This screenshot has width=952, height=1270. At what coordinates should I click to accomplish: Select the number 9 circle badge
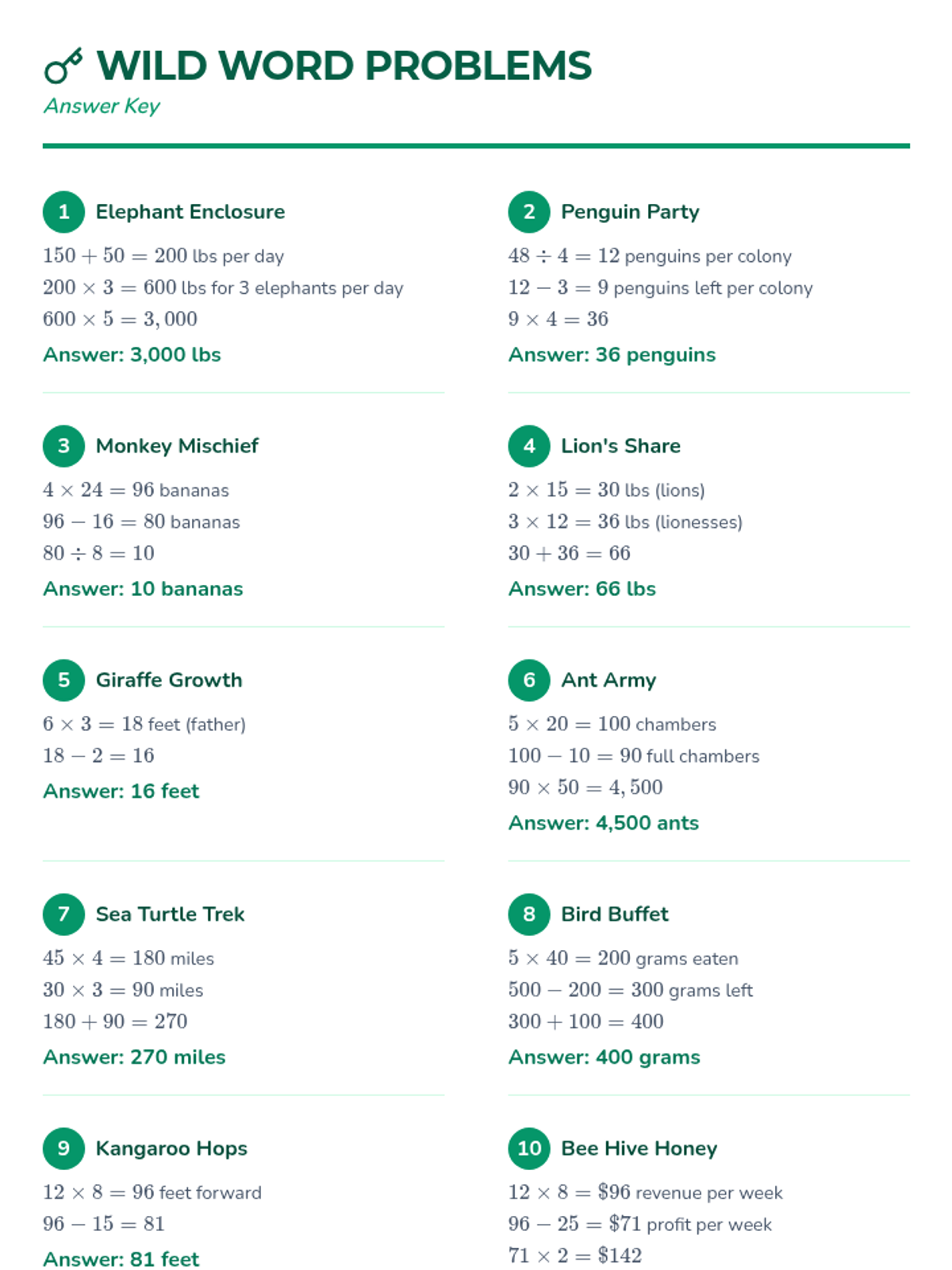(63, 1149)
